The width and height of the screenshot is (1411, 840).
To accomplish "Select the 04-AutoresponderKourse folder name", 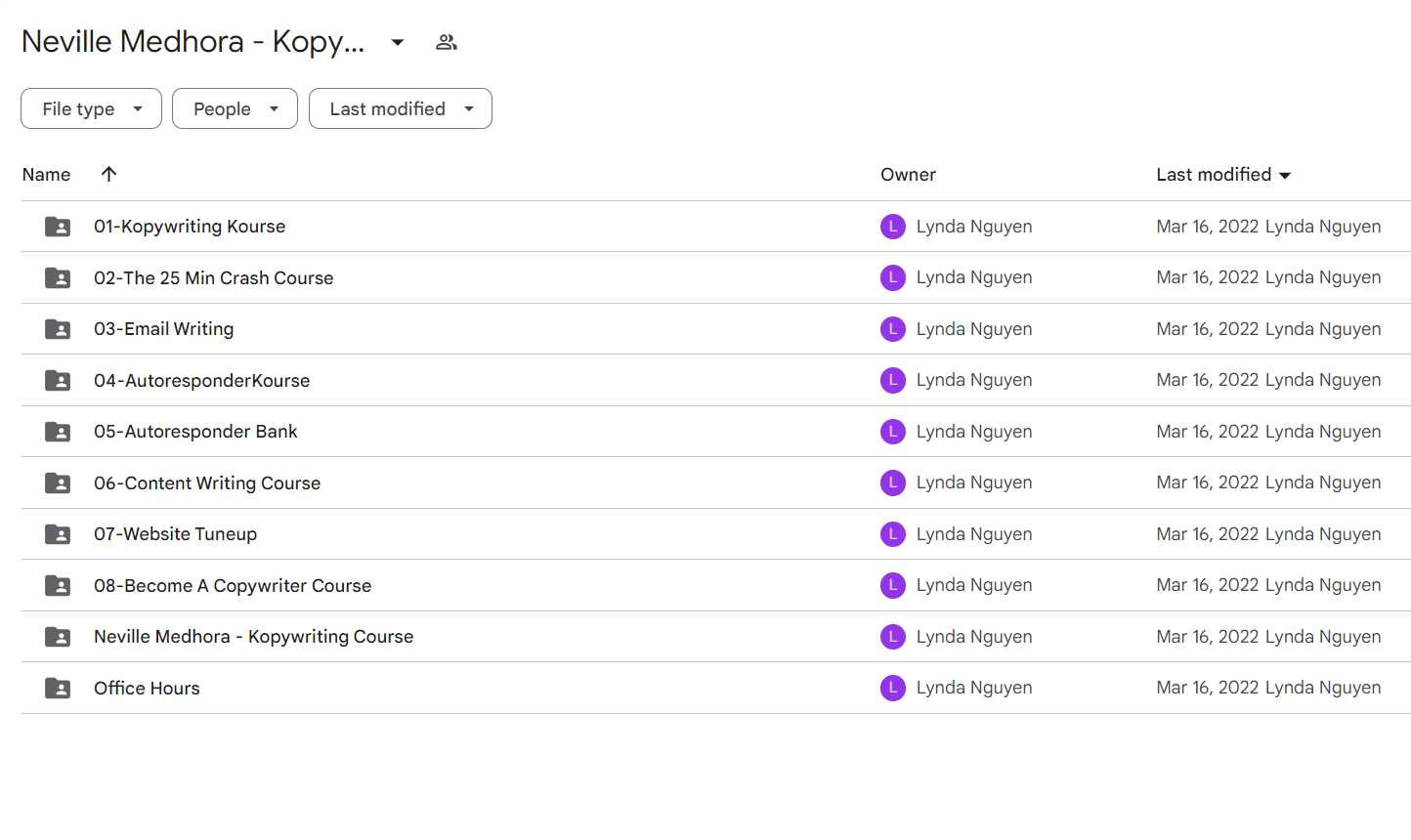I will (201, 381).
